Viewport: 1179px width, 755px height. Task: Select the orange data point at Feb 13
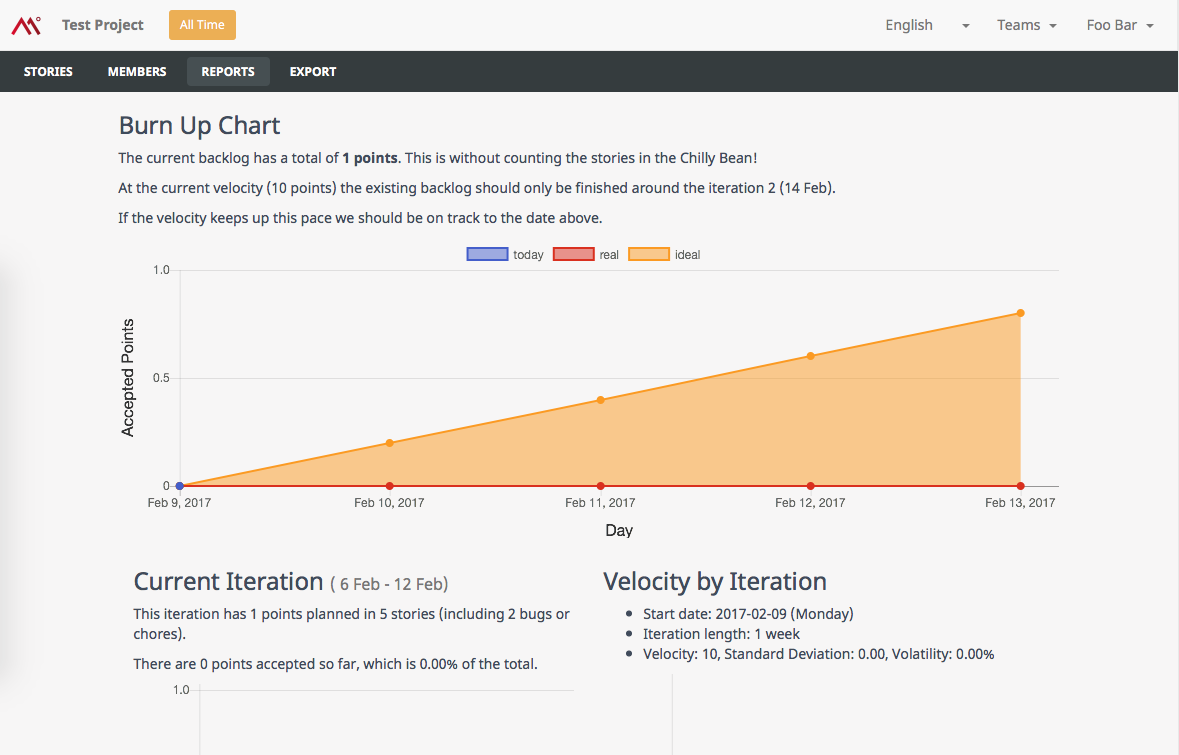click(x=1019, y=312)
